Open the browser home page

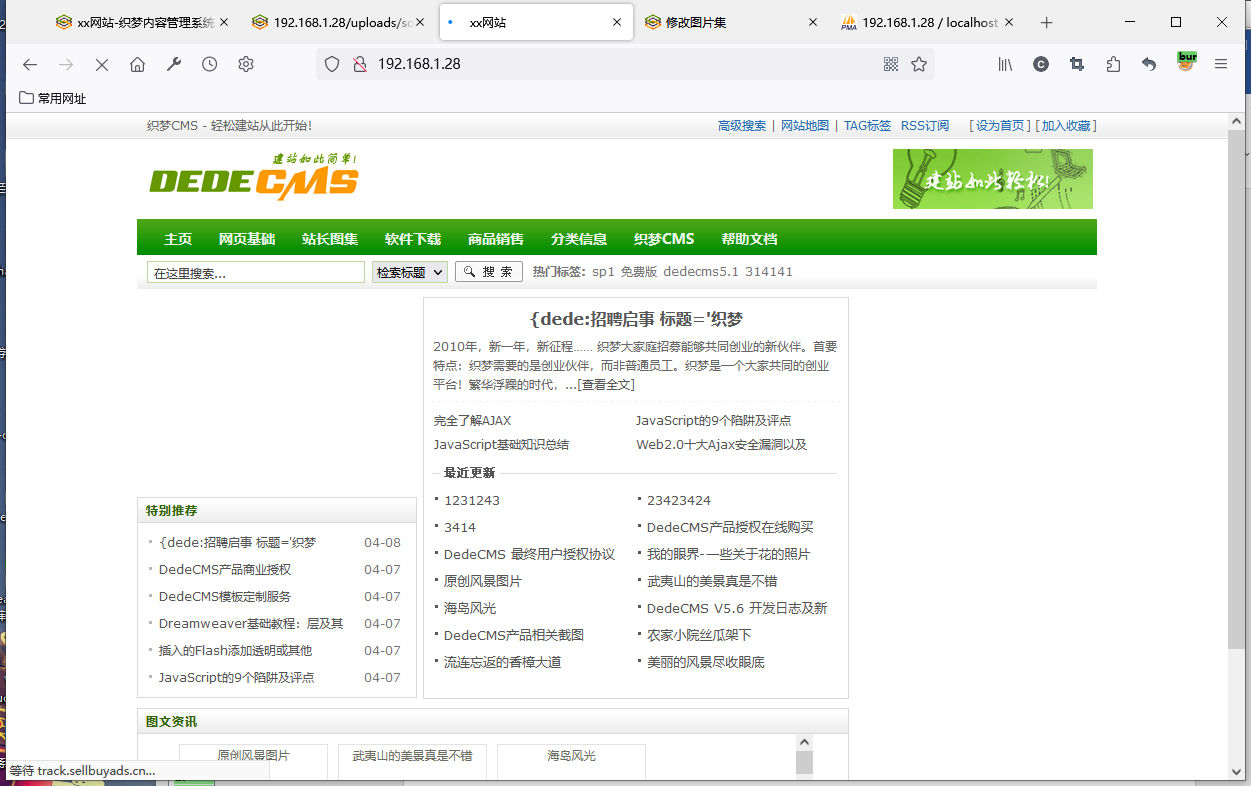(137, 64)
